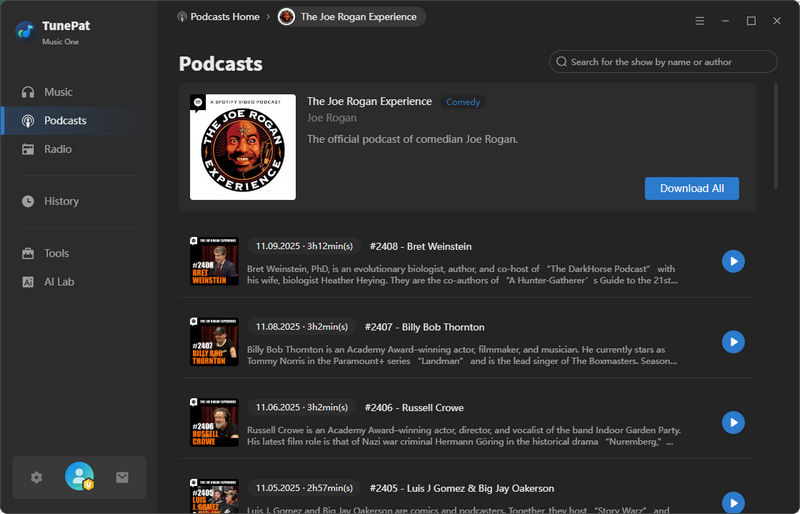800x514 pixels.
Task: Open the mail envelope icon
Action: click(x=122, y=478)
